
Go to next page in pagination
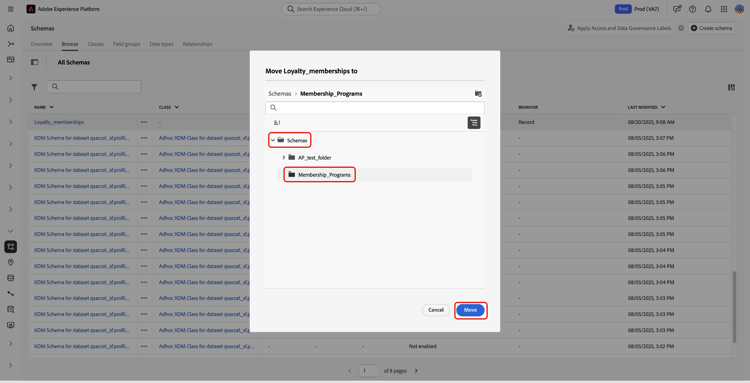pos(416,371)
